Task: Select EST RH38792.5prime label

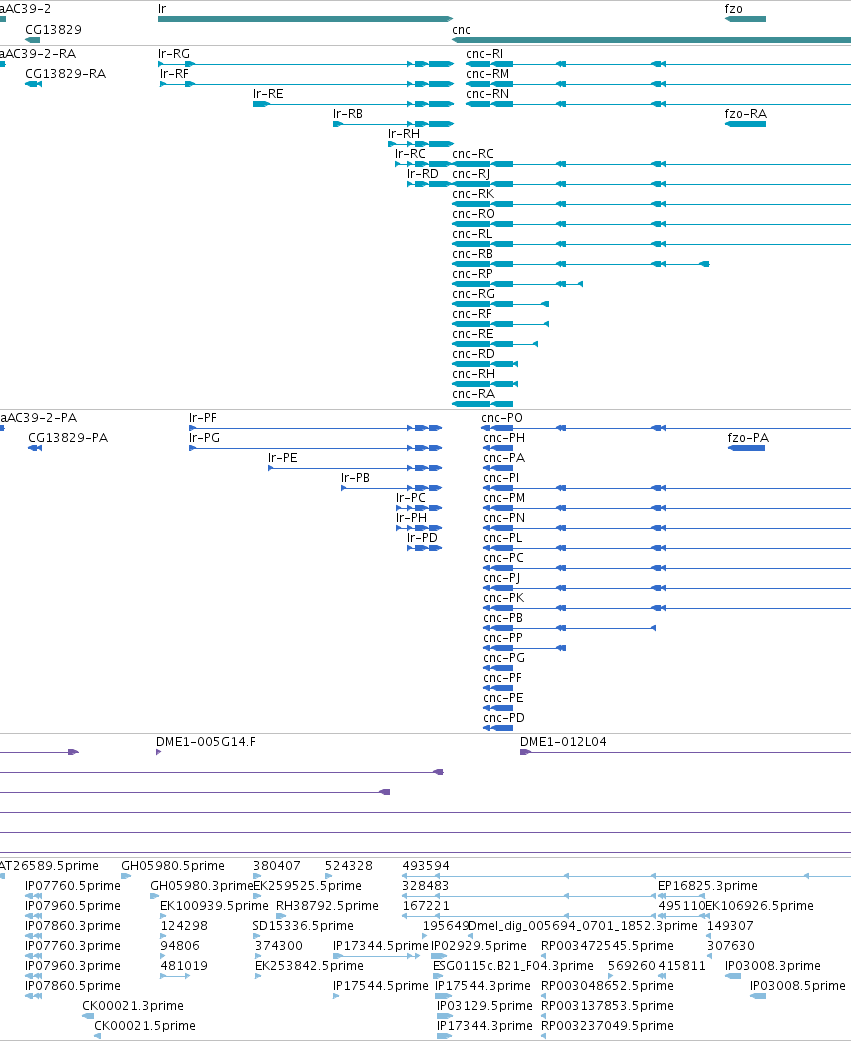Action: click(x=327, y=906)
